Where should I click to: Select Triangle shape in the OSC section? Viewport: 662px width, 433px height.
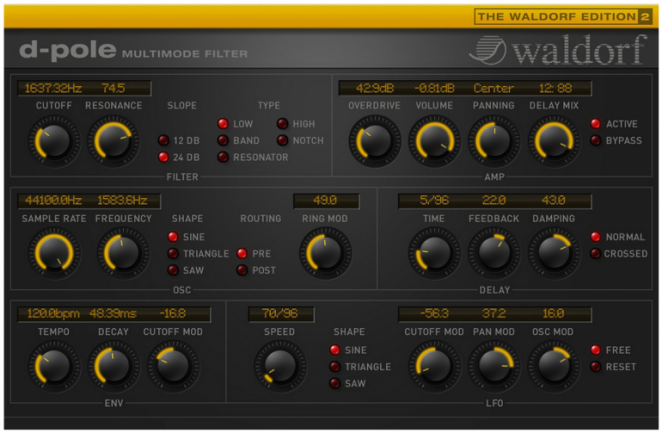173,254
